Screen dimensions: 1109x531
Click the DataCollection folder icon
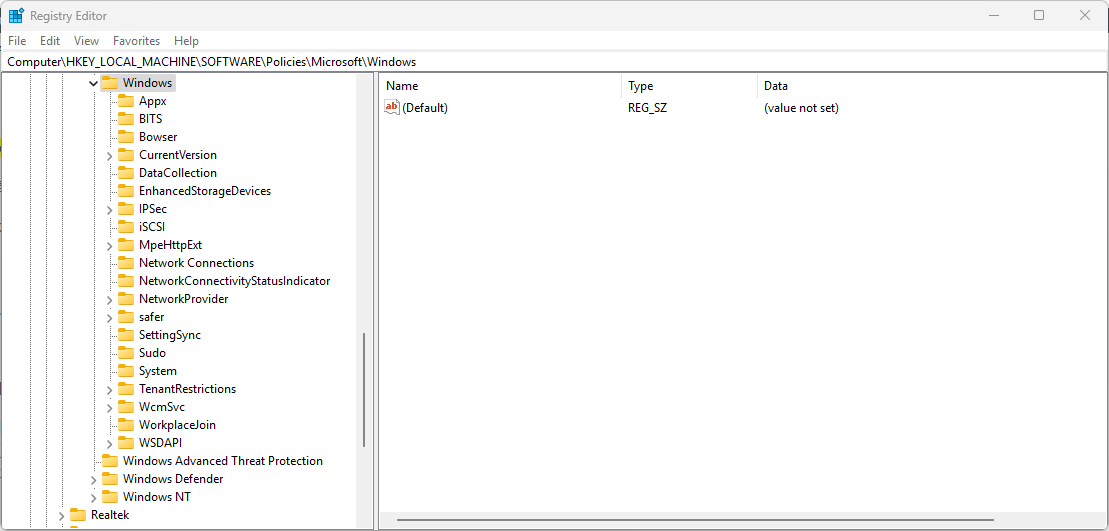(x=125, y=173)
